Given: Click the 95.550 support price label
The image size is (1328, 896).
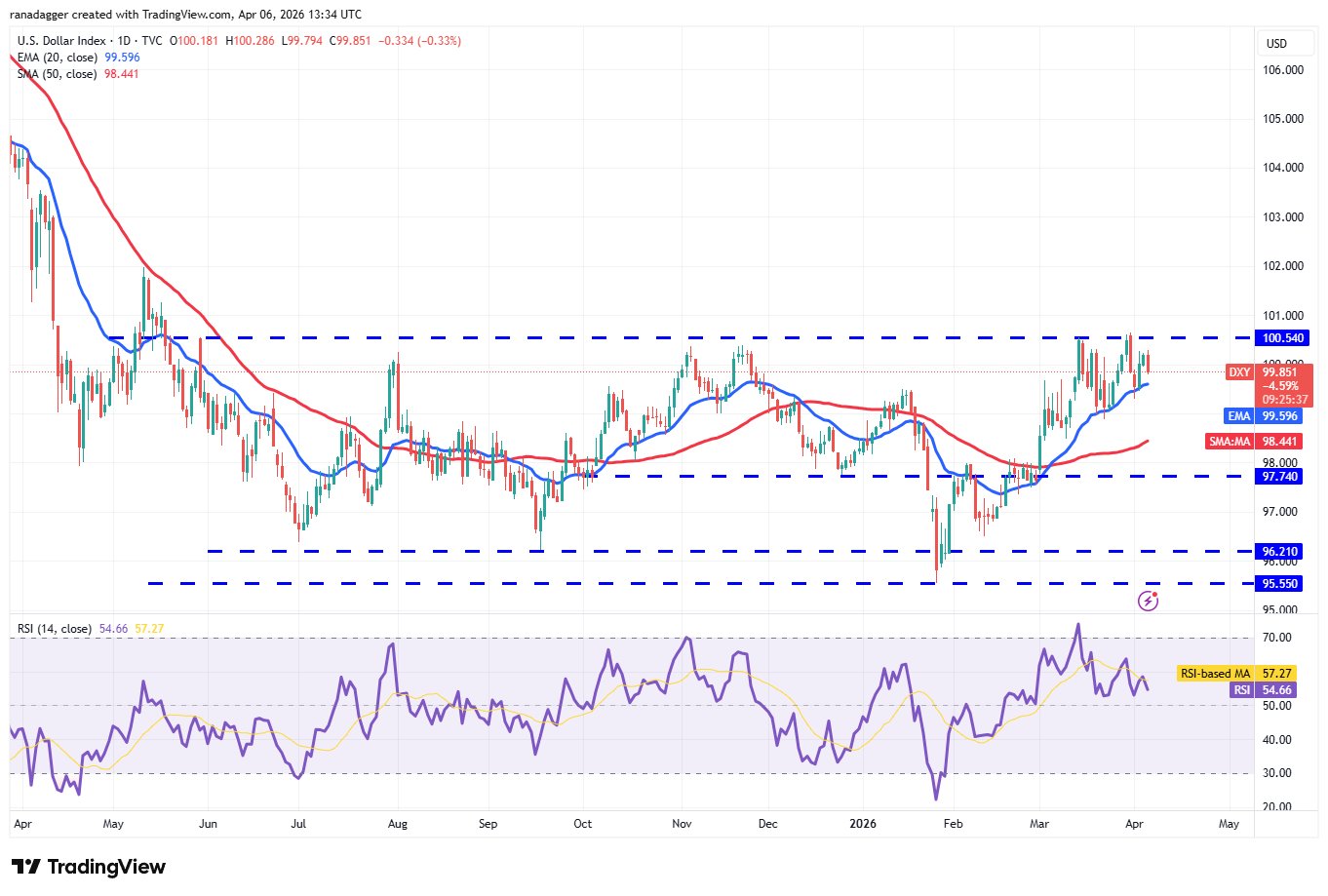Looking at the screenshot, I should point(1281,584).
